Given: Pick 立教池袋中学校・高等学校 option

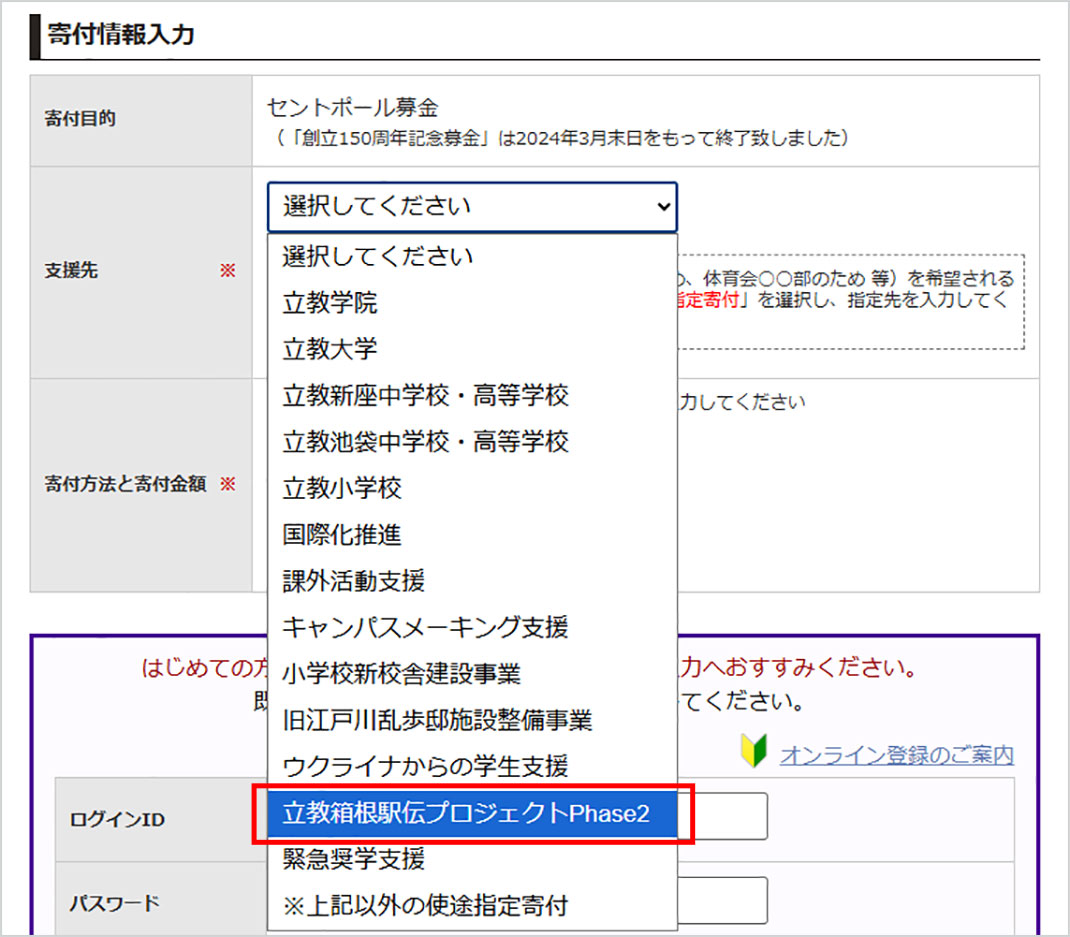Looking at the screenshot, I should point(425,441).
